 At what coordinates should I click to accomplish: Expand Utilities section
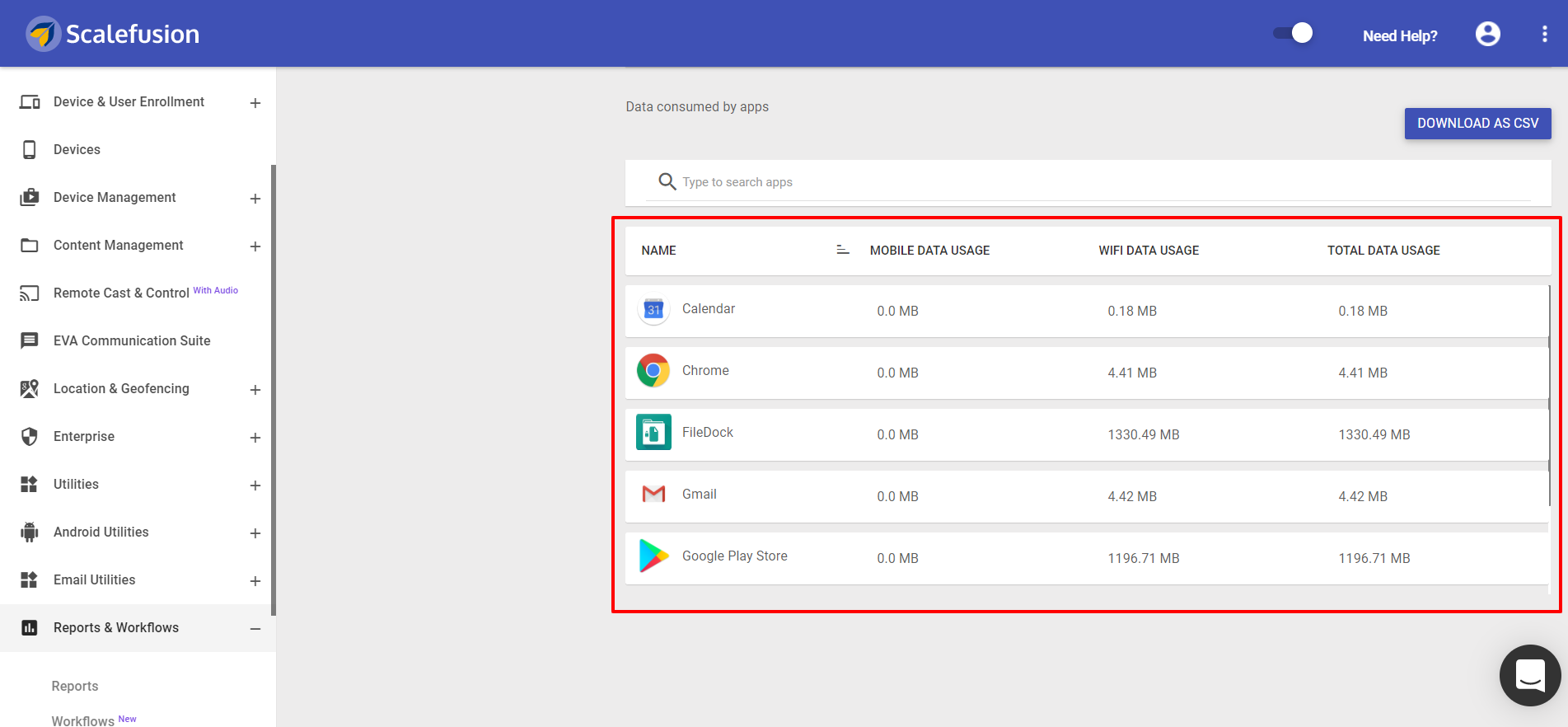[255, 485]
